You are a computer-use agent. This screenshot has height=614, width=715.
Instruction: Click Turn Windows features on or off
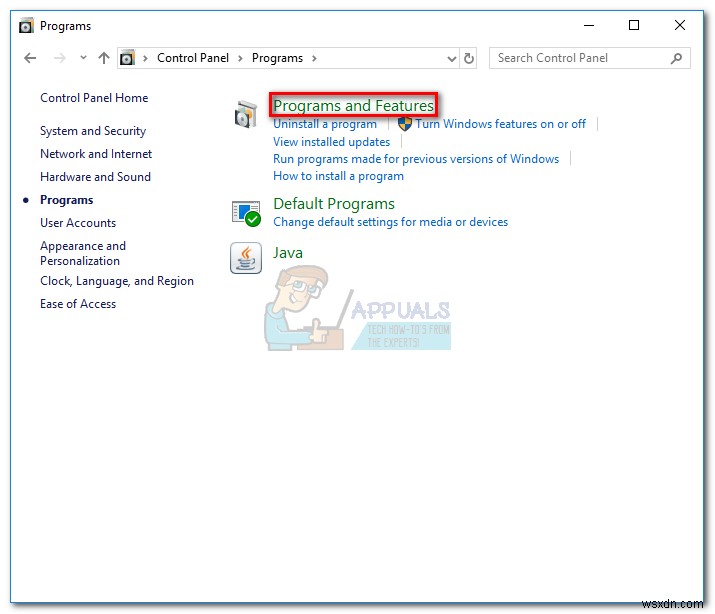(500, 124)
